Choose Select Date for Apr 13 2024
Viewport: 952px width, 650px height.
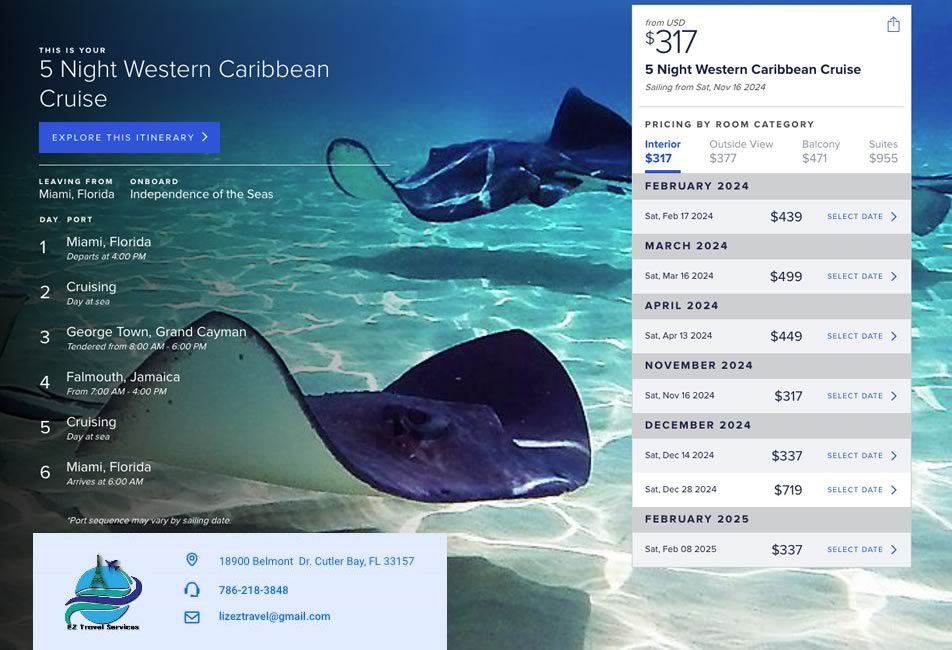(861, 337)
